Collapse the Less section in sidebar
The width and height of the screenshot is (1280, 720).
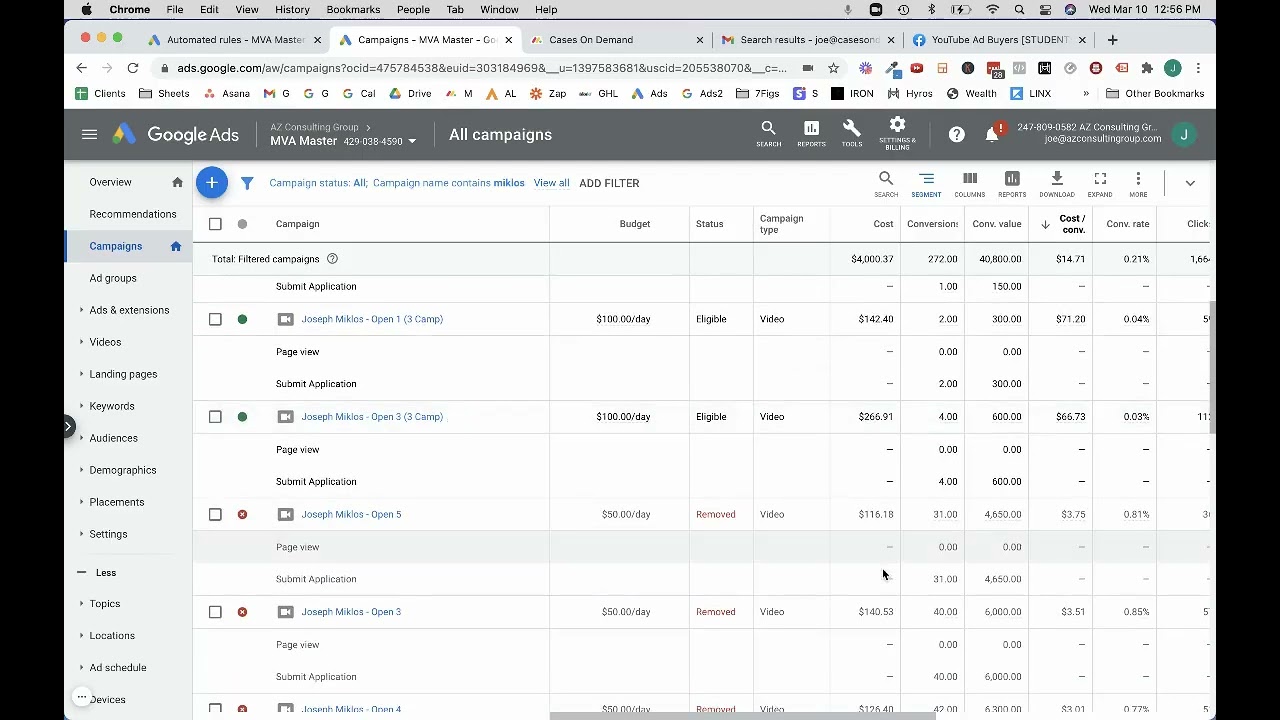pos(97,573)
